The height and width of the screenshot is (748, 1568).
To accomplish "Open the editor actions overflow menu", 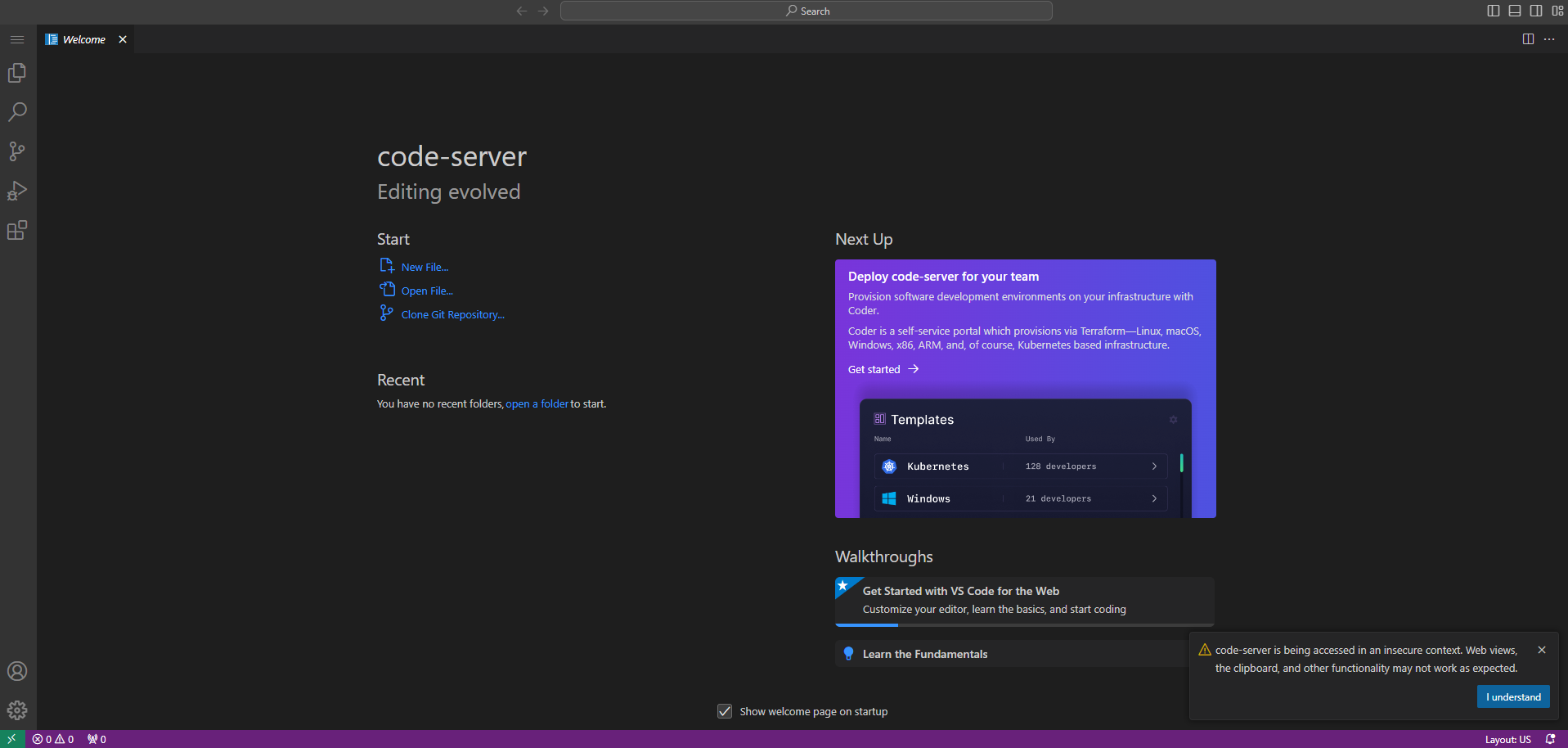I will point(1550,38).
